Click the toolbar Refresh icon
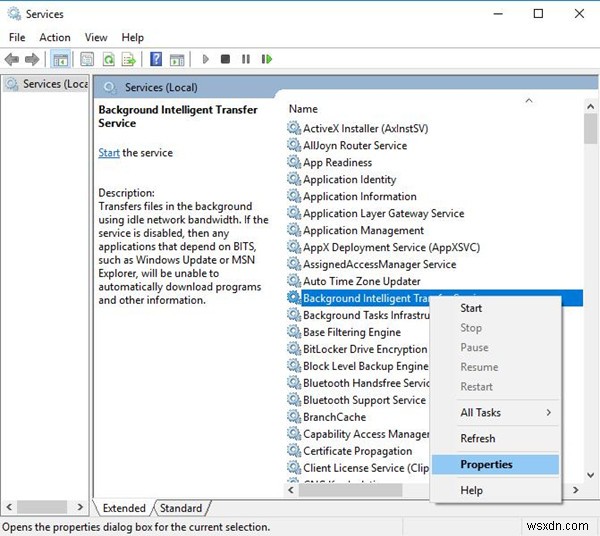Image resolution: width=600 pixels, height=536 pixels. click(109, 59)
